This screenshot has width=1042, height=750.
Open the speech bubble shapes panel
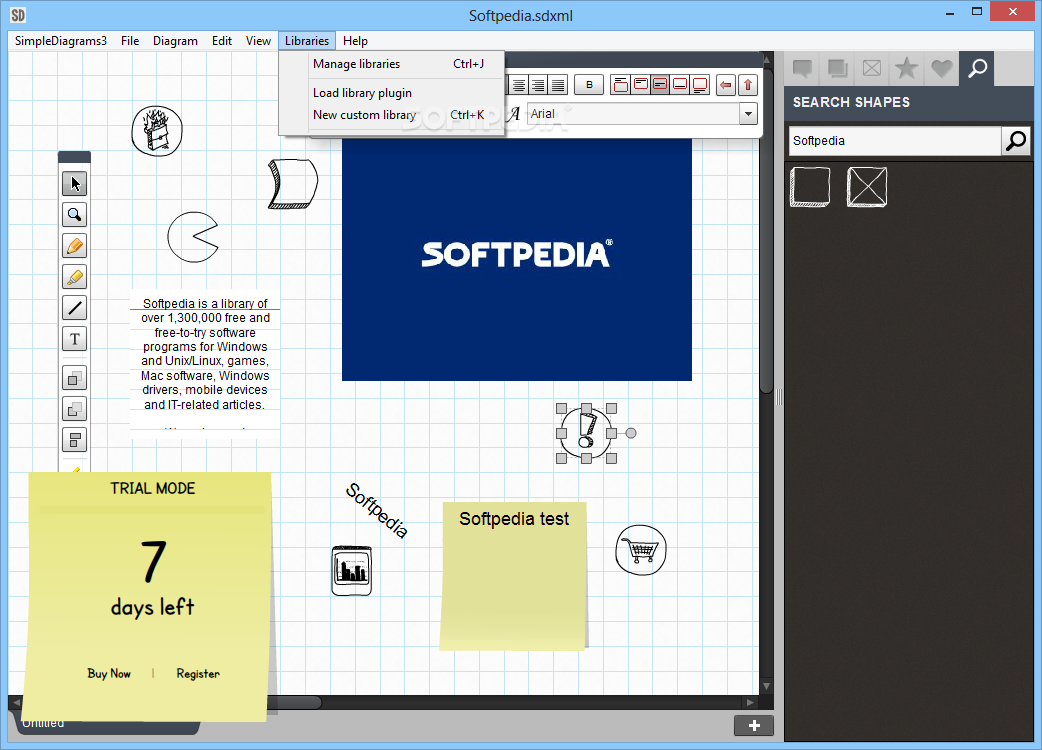click(x=802, y=68)
